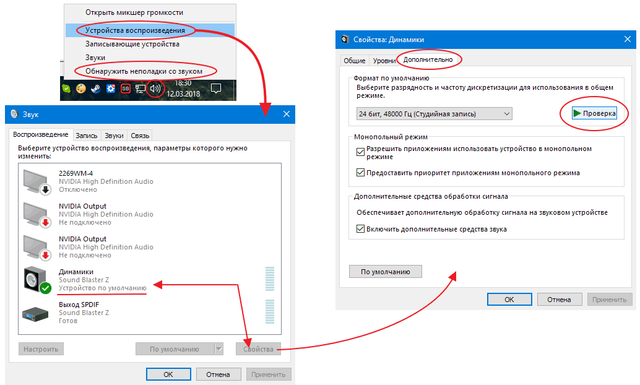
Task: Click the Свойства: Динамики title bar icon
Action: coord(345,39)
